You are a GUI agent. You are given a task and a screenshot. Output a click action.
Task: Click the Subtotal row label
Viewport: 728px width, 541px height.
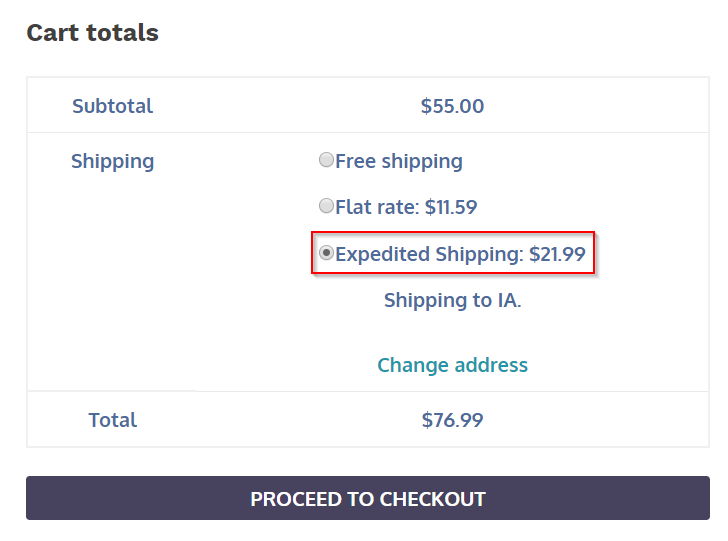coord(112,105)
